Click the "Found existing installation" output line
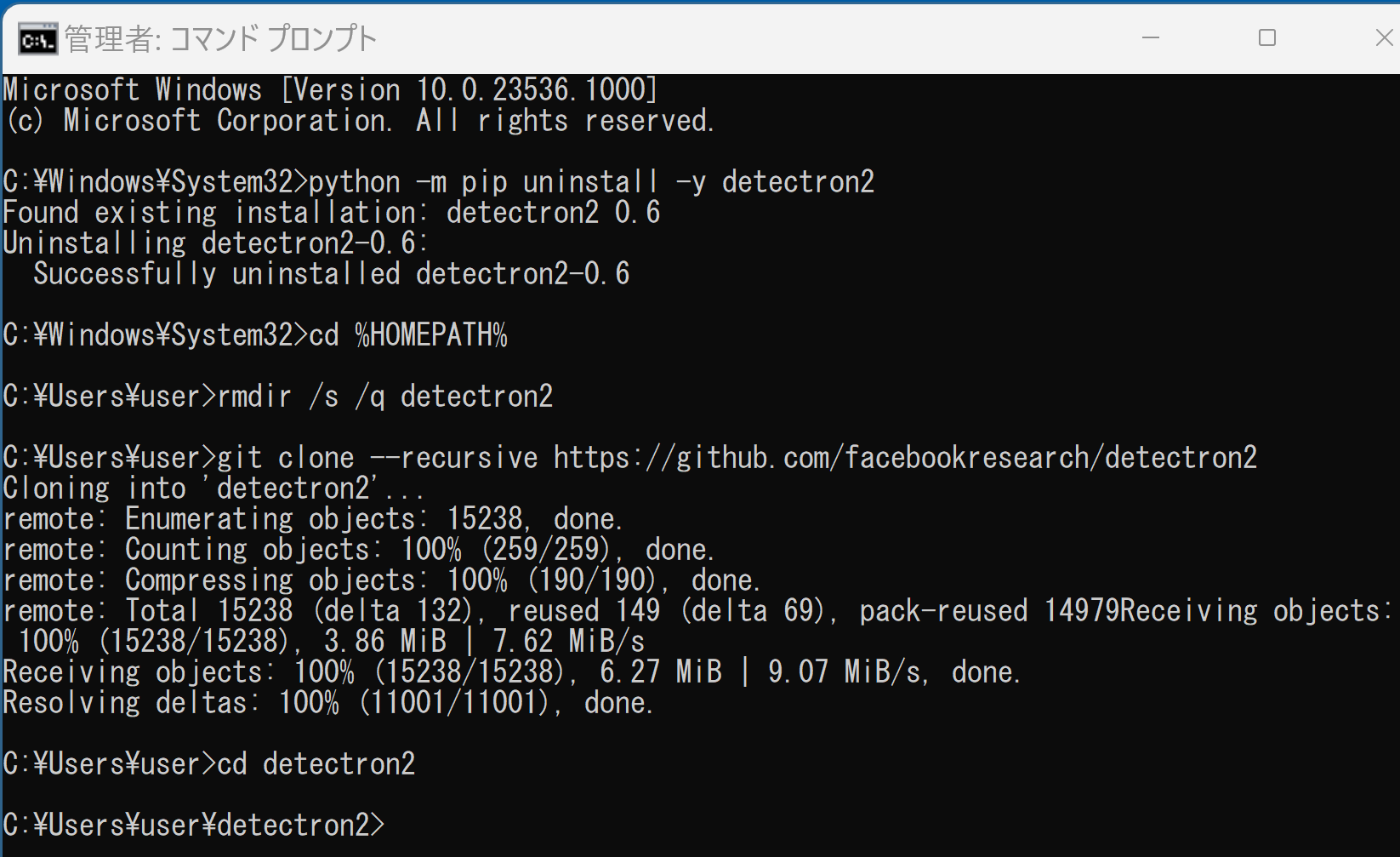 [x=332, y=213]
